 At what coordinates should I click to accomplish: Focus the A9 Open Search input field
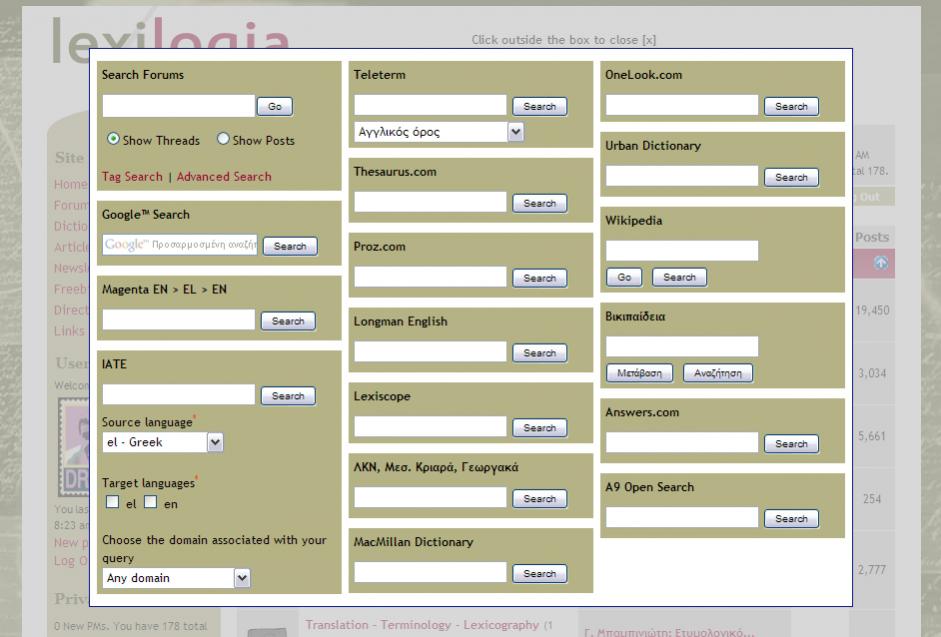(682, 518)
